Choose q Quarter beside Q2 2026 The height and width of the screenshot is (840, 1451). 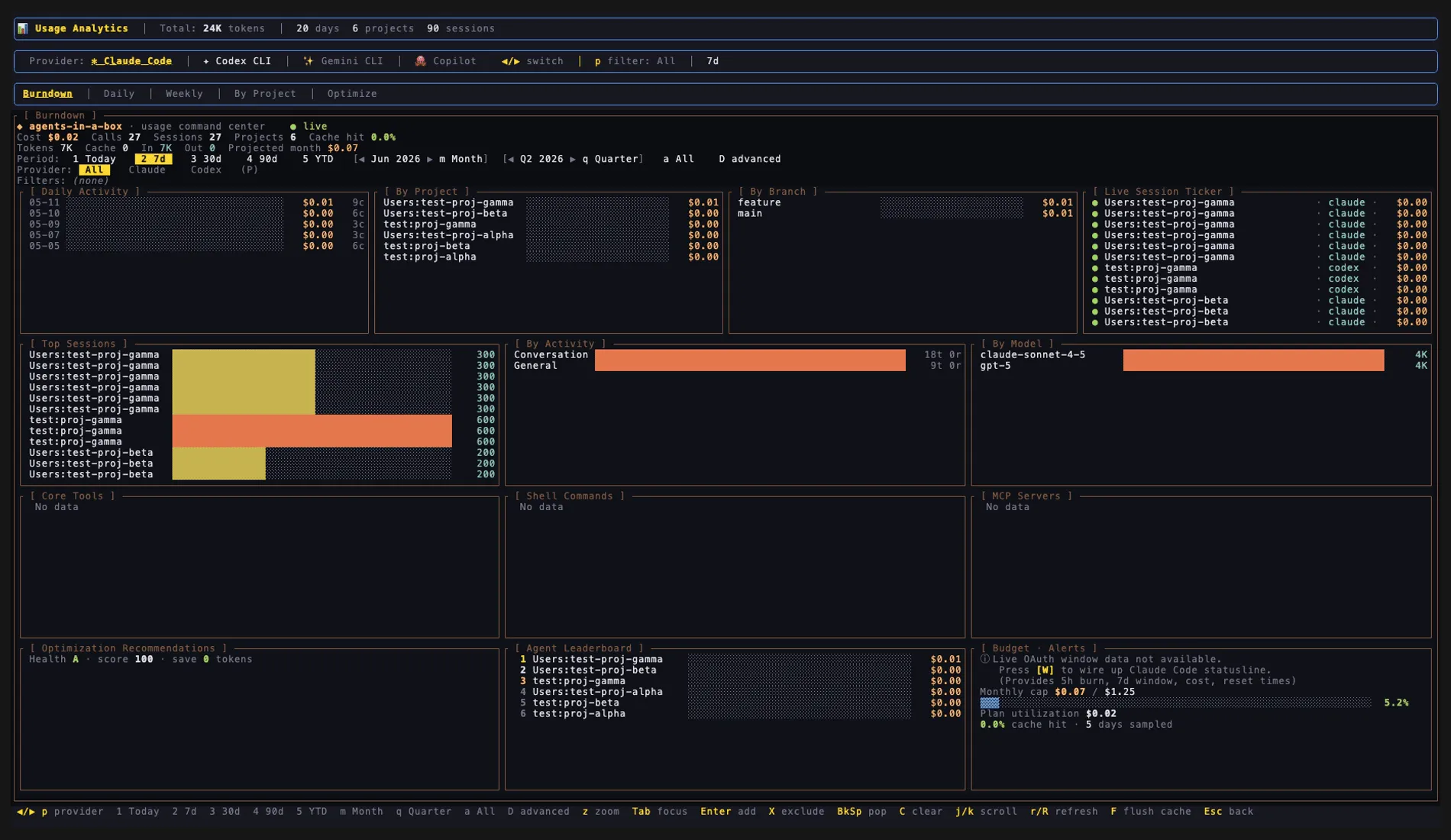point(610,160)
